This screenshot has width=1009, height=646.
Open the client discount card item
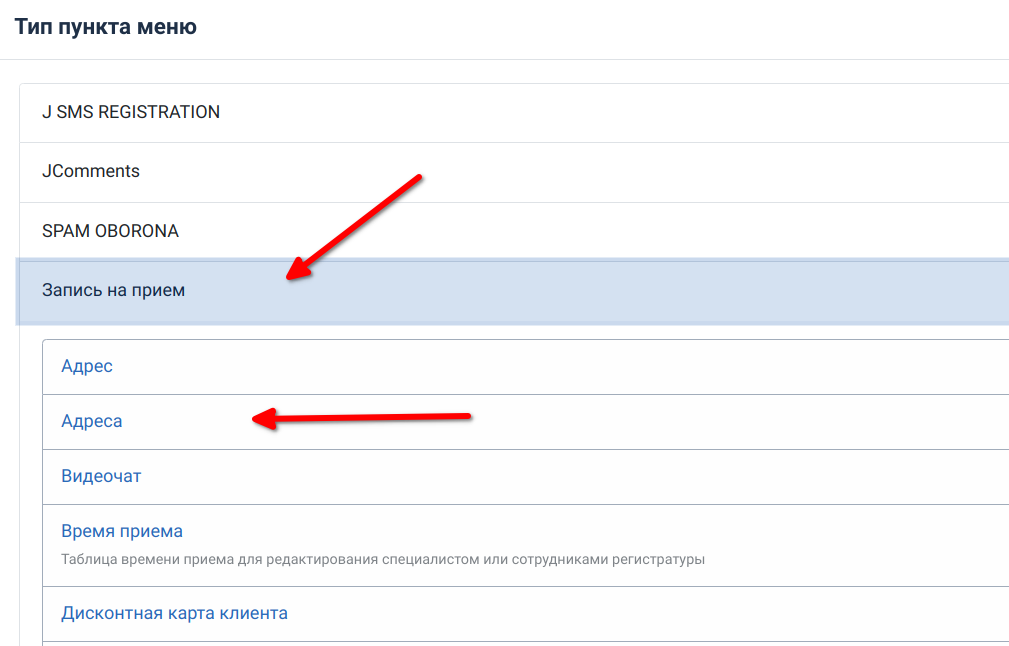coord(174,613)
